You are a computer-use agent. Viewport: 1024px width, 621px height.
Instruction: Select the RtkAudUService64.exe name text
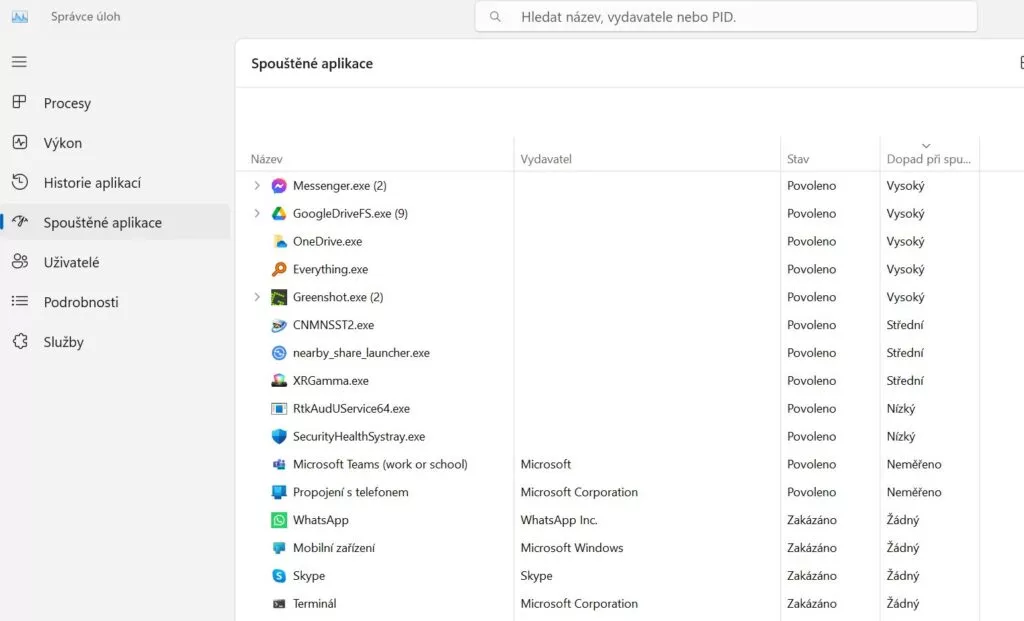coord(351,409)
